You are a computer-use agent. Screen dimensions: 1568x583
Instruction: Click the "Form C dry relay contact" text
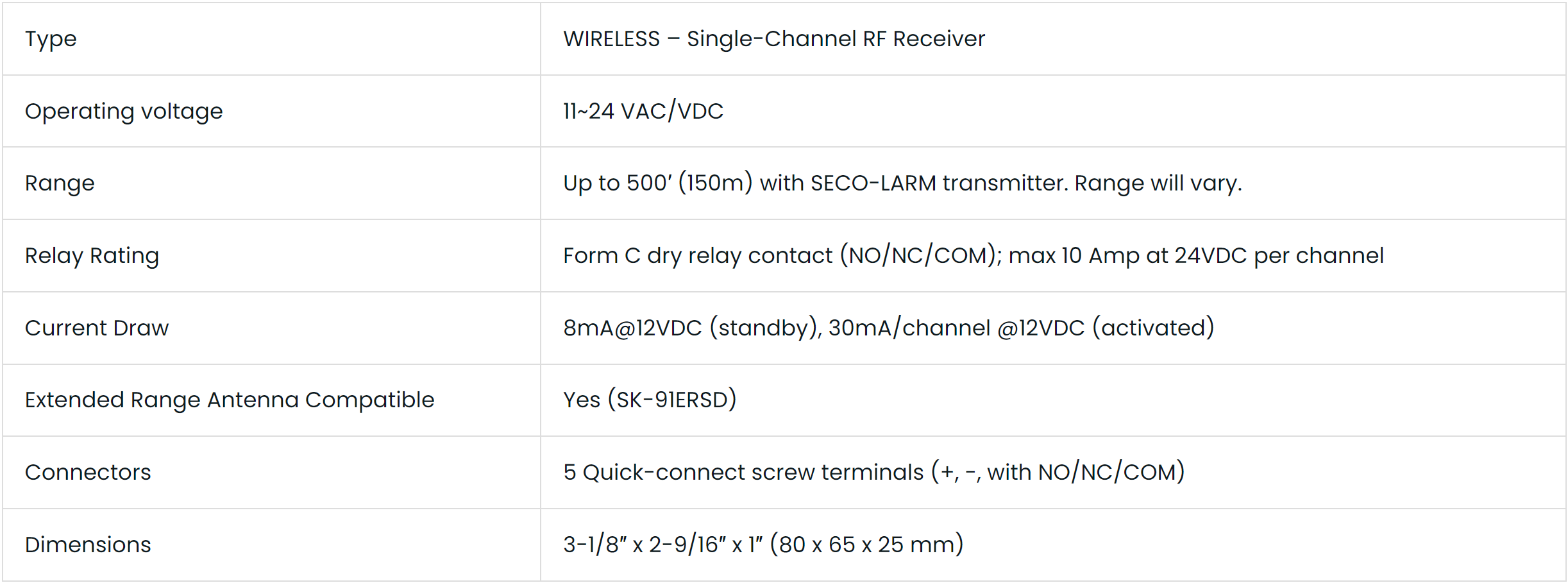[x=698, y=256]
